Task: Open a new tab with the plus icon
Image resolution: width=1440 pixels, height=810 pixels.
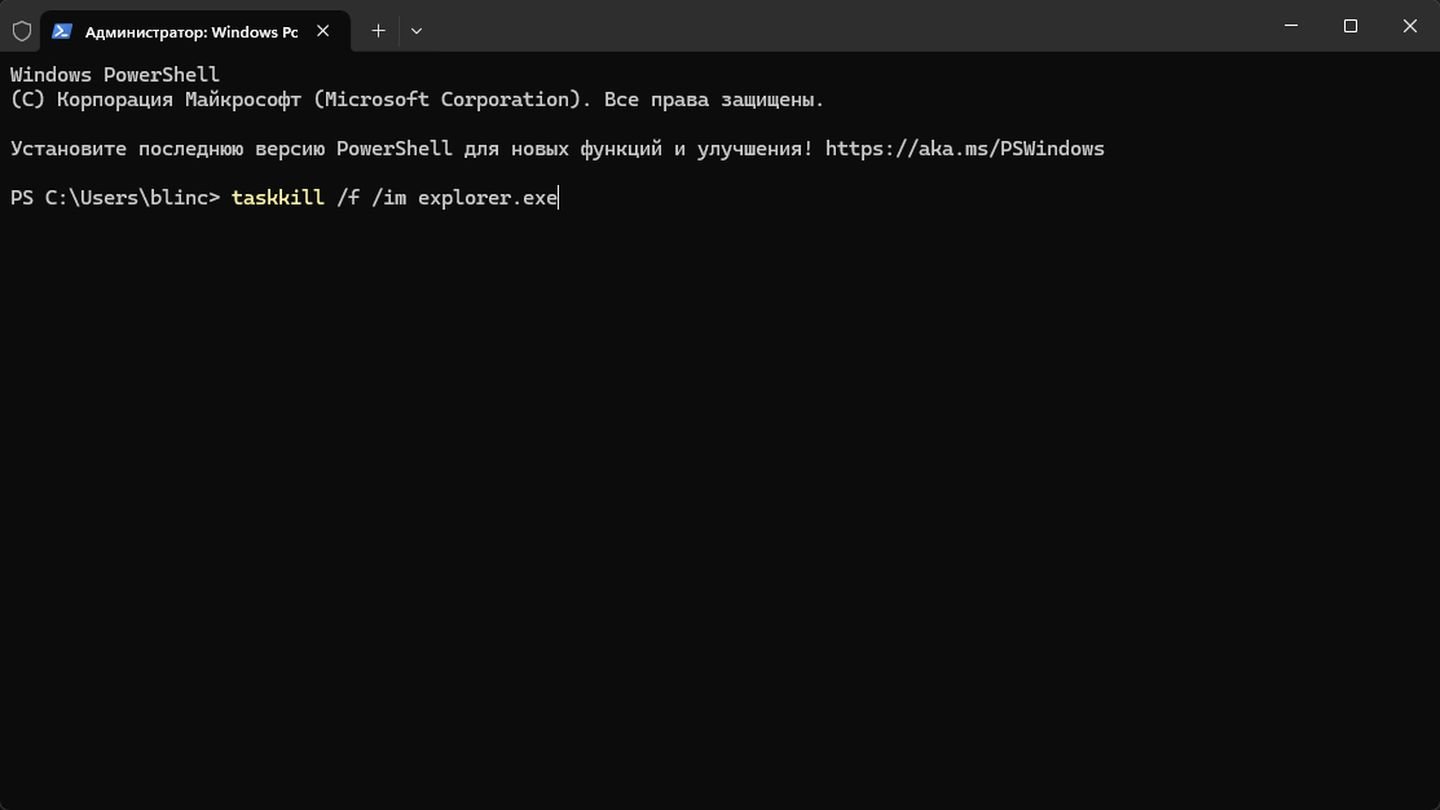Action: click(x=378, y=31)
